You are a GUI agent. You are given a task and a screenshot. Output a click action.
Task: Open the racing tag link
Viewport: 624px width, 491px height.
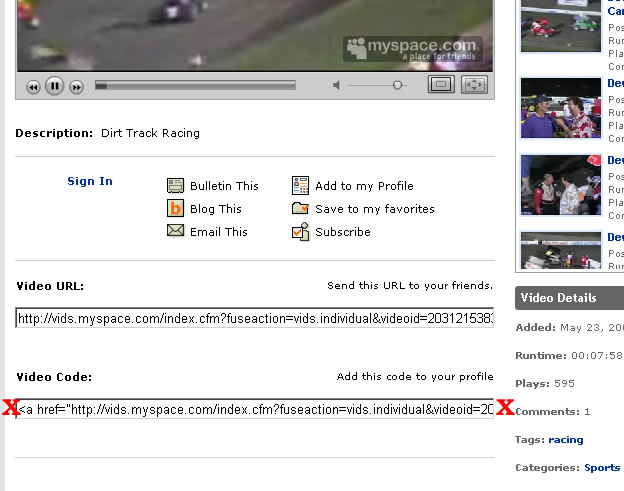tap(566, 440)
